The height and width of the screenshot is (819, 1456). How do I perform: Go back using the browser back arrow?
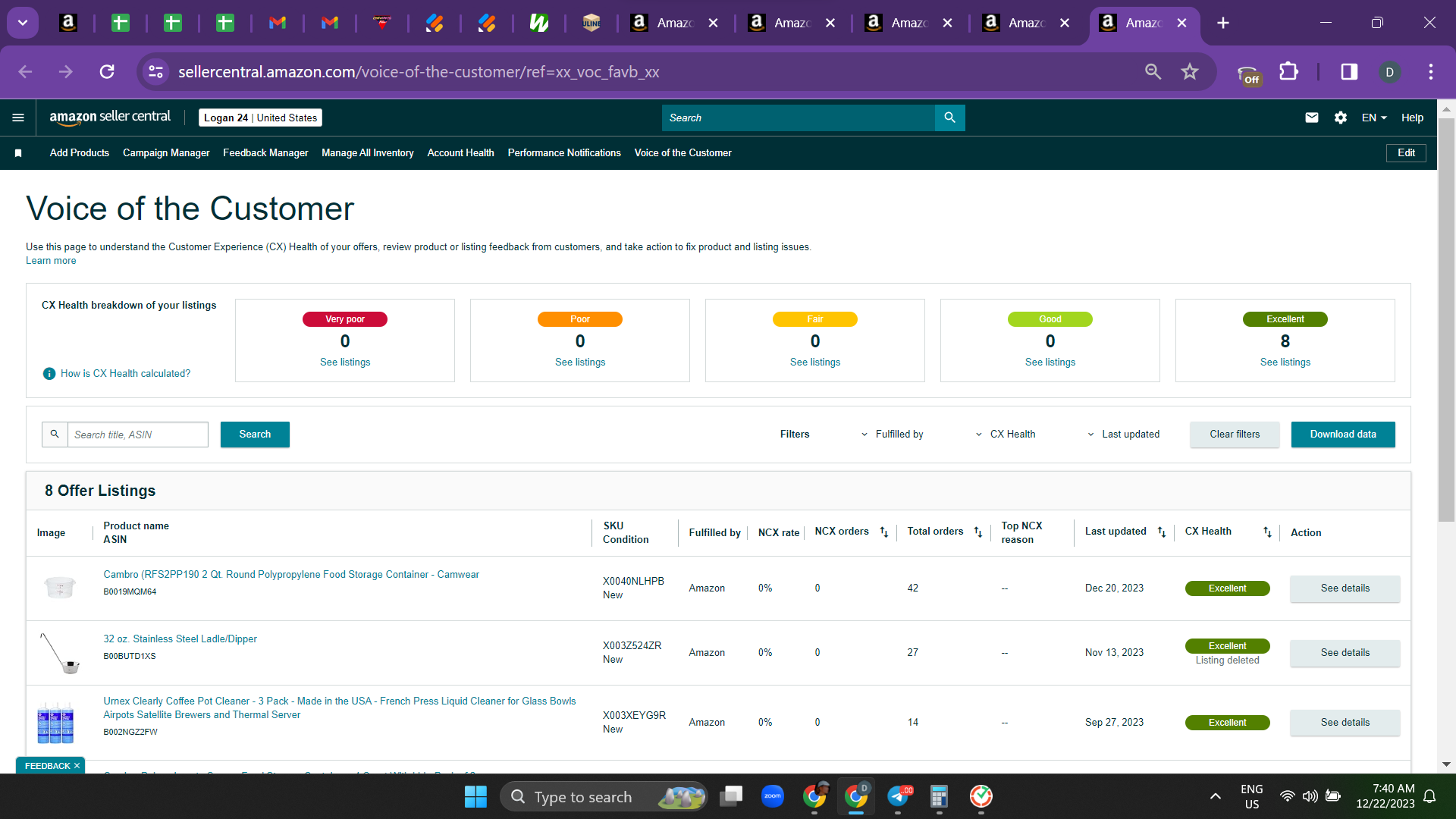(x=25, y=71)
